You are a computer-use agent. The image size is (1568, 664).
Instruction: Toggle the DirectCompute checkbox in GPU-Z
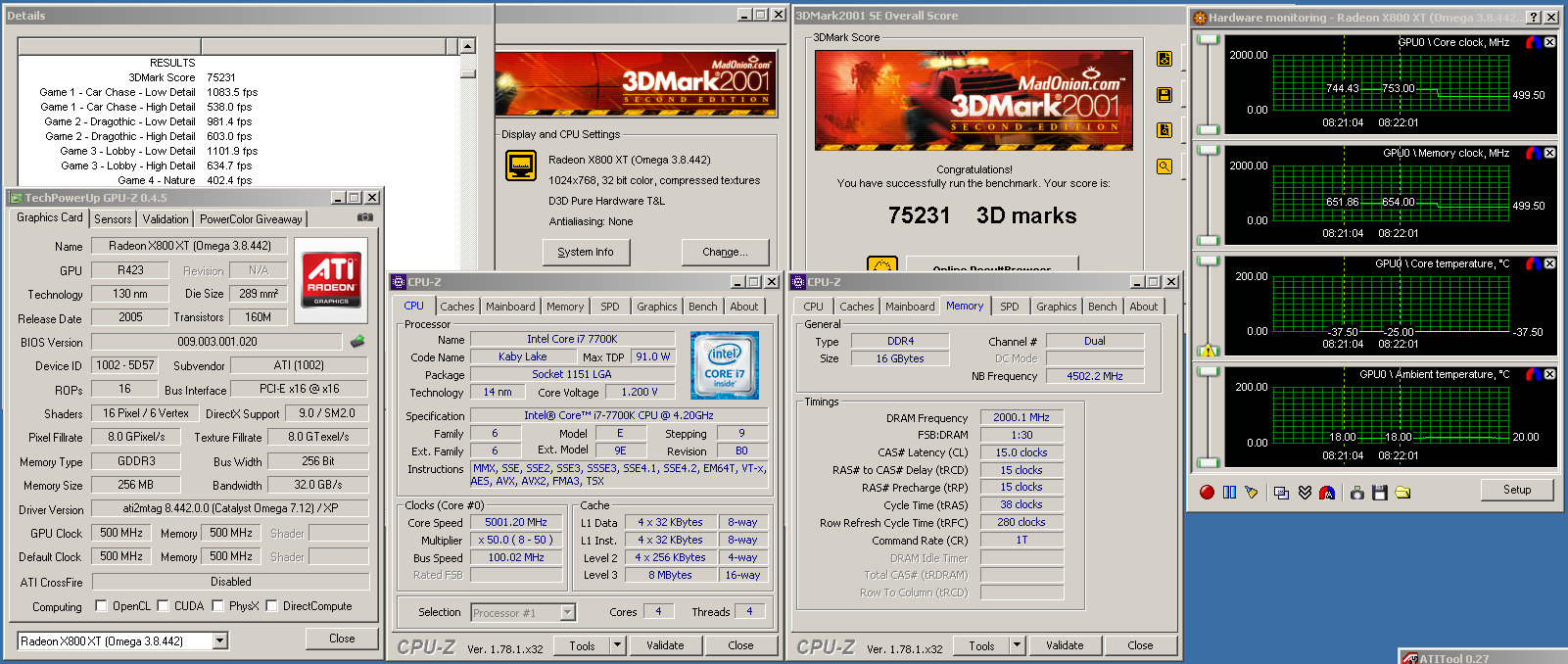coord(272,606)
